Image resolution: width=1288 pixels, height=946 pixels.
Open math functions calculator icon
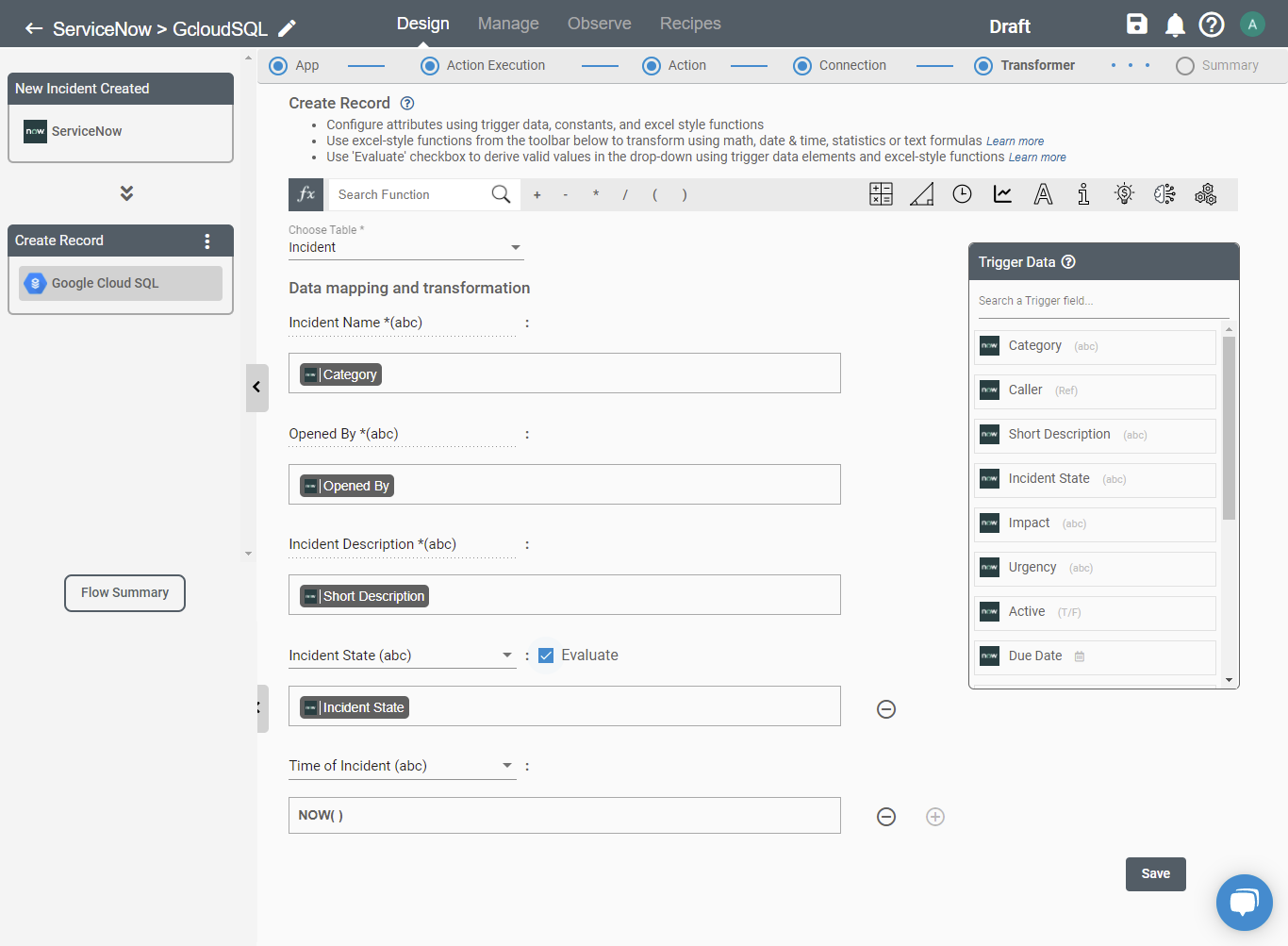pyautogui.click(x=881, y=194)
